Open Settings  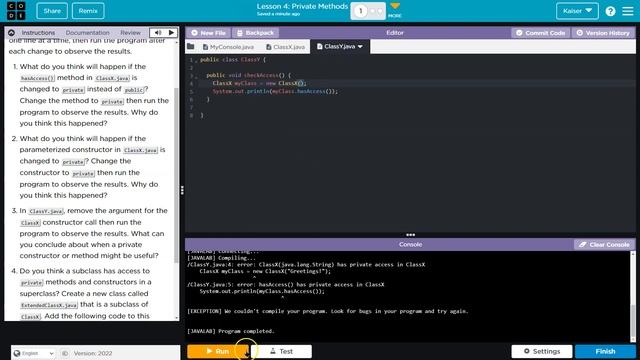click(542, 351)
